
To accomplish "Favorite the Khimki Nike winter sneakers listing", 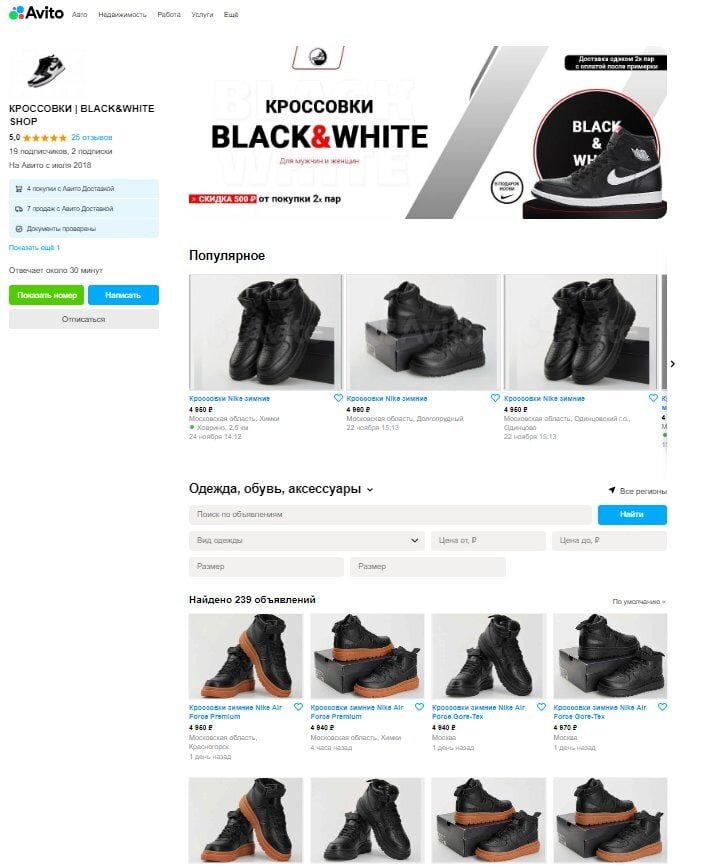I will pyautogui.click(x=338, y=398).
